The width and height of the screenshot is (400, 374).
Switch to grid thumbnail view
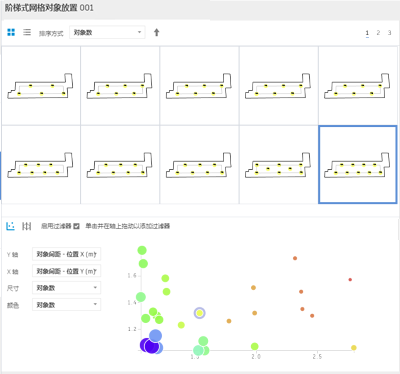tap(11, 32)
